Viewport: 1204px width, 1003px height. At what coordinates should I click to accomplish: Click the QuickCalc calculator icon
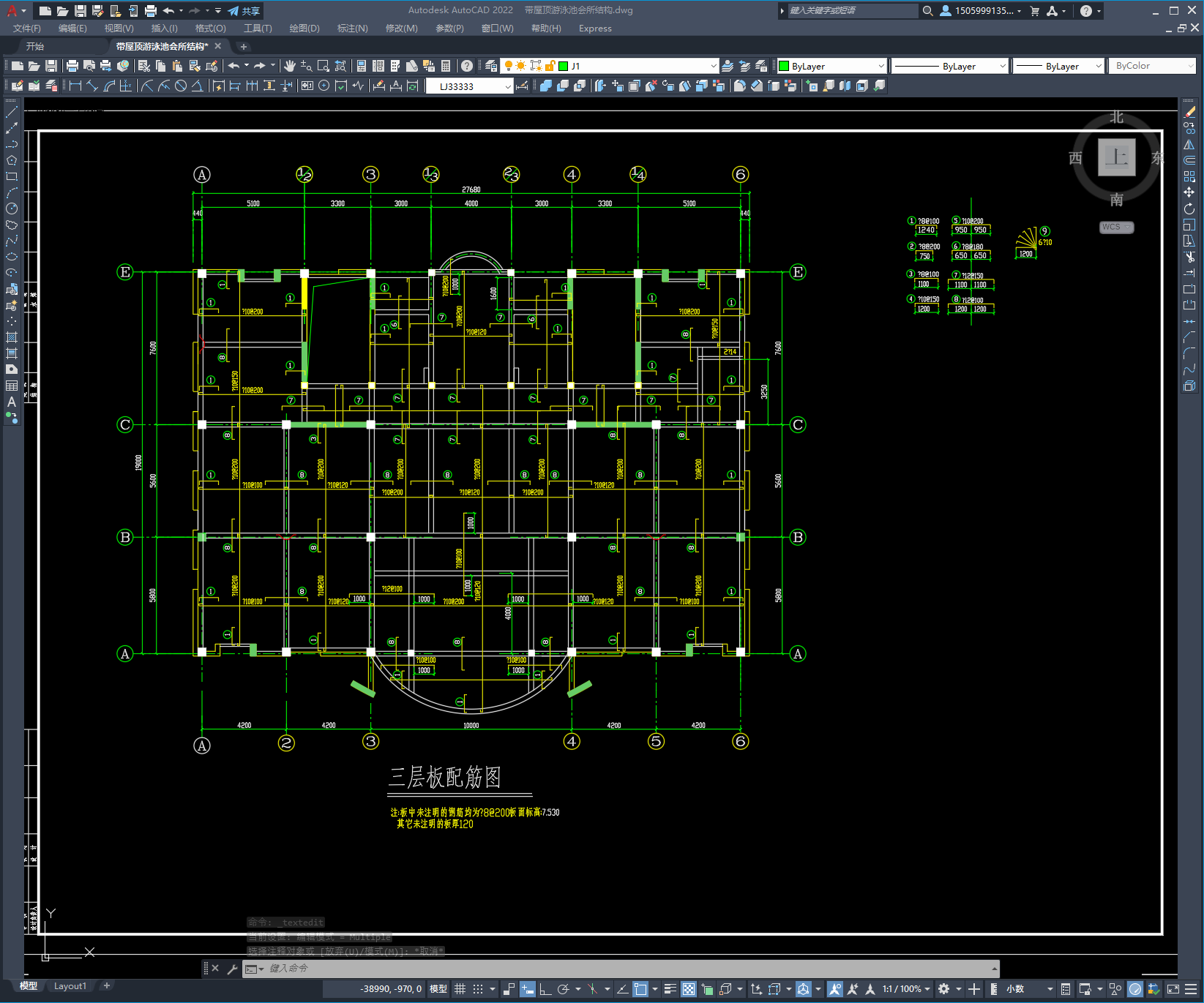tap(446, 66)
